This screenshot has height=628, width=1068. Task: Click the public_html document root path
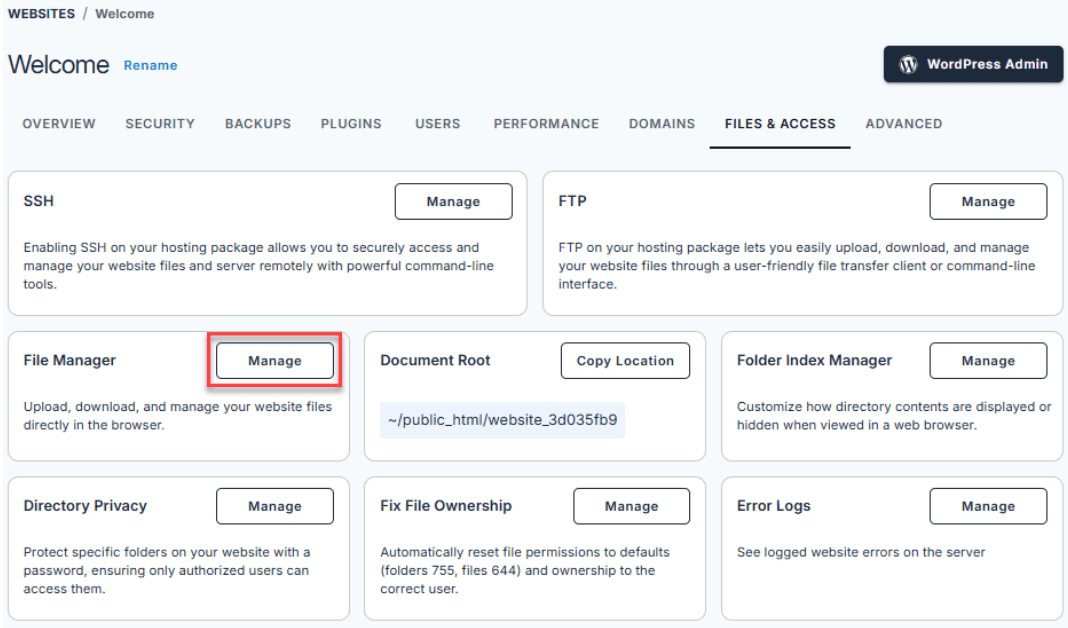pyautogui.click(x=502, y=420)
